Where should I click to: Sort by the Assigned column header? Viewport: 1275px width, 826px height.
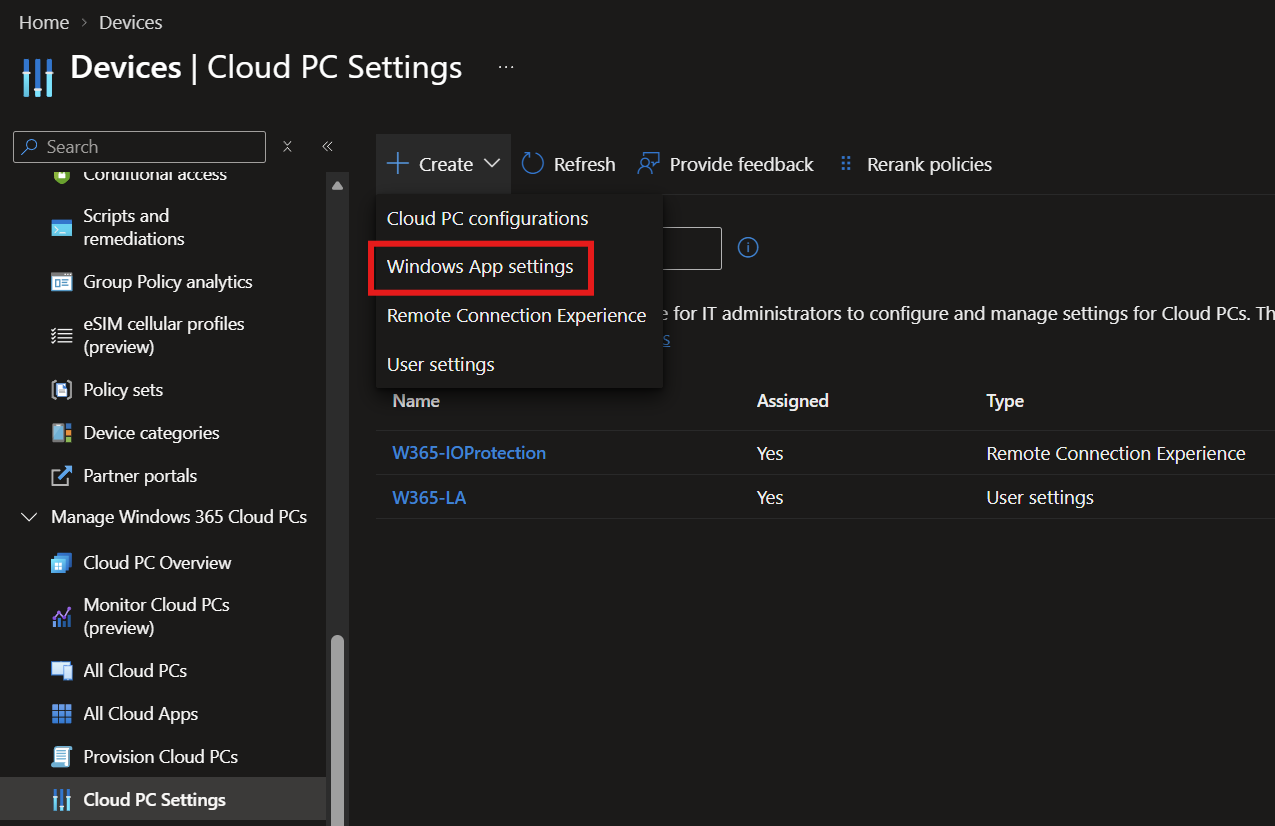(x=793, y=401)
